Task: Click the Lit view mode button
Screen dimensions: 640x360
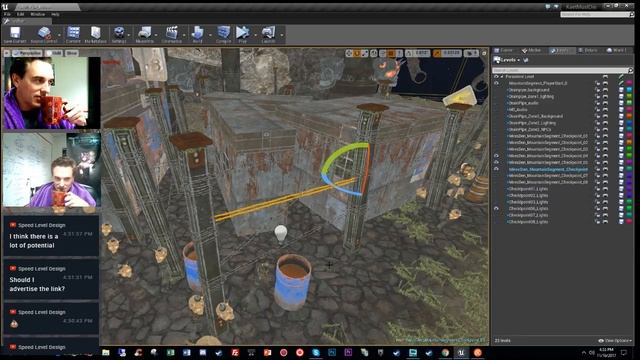Action: 54,53
